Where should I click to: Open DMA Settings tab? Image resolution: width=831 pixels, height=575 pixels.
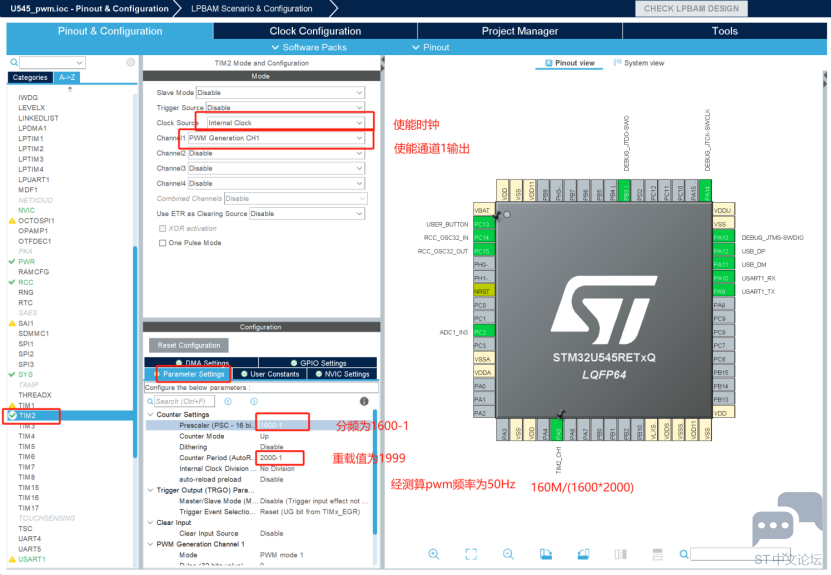pos(202,363)
